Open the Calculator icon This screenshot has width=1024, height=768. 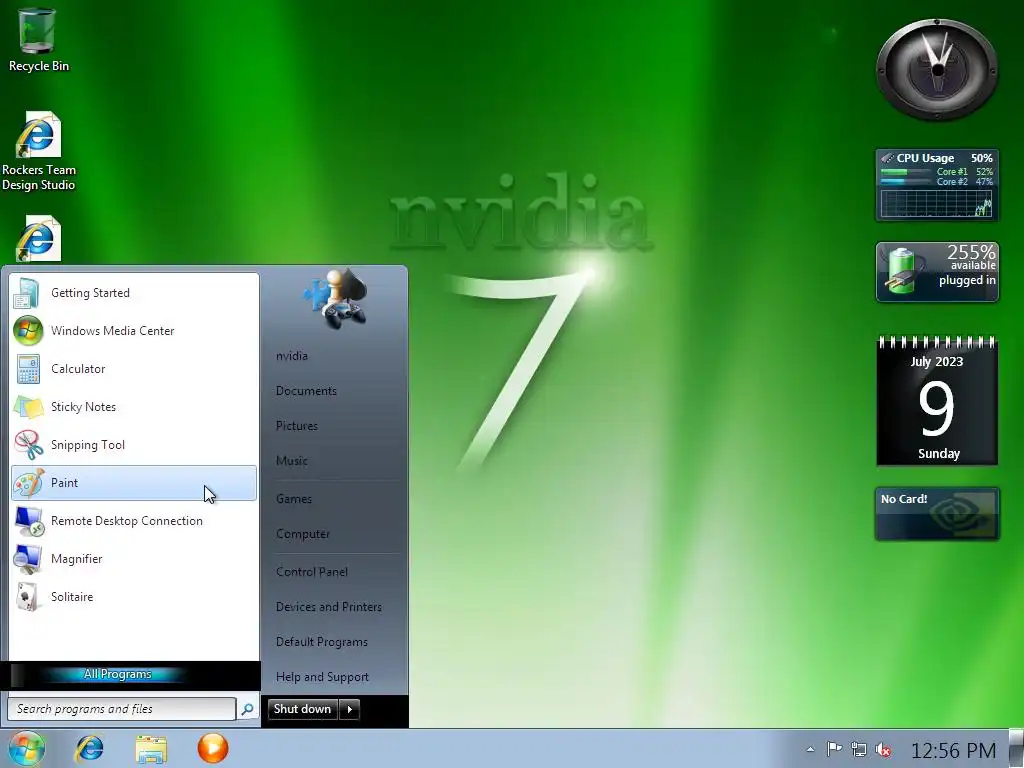click(x=28, y=369)
